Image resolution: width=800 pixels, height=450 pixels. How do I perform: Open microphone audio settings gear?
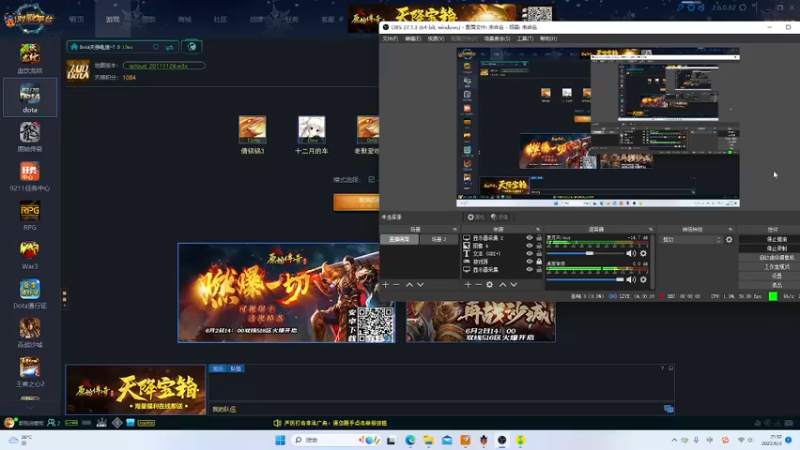pos(643,253)
